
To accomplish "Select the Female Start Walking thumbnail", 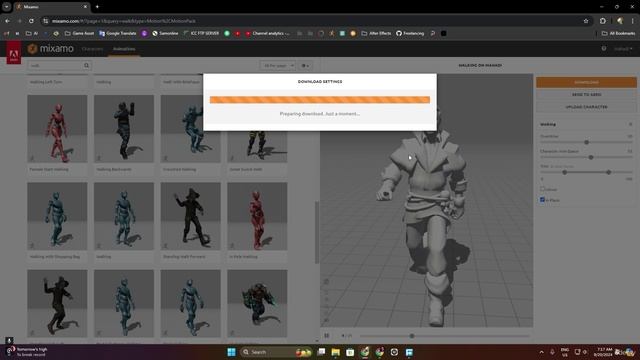I will pyautogui.click(x=57, y=129).
